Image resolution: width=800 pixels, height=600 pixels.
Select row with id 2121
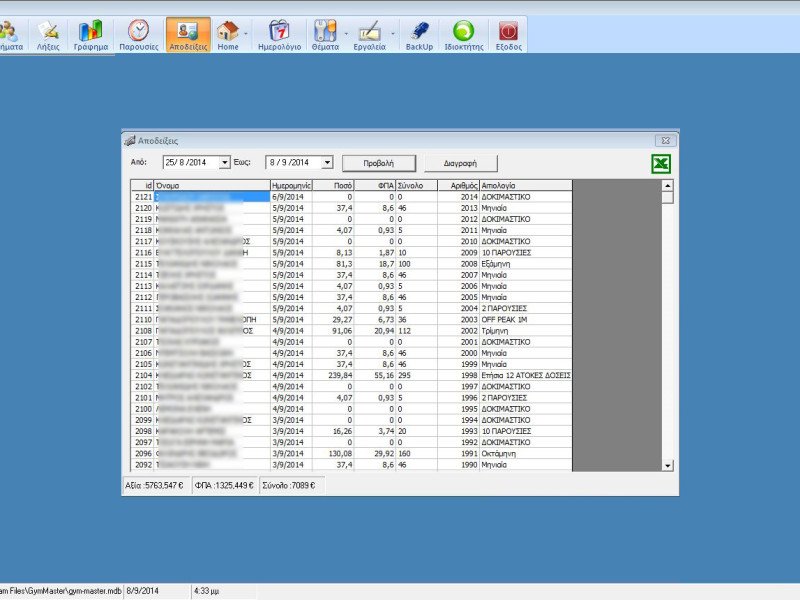(352, 197)
